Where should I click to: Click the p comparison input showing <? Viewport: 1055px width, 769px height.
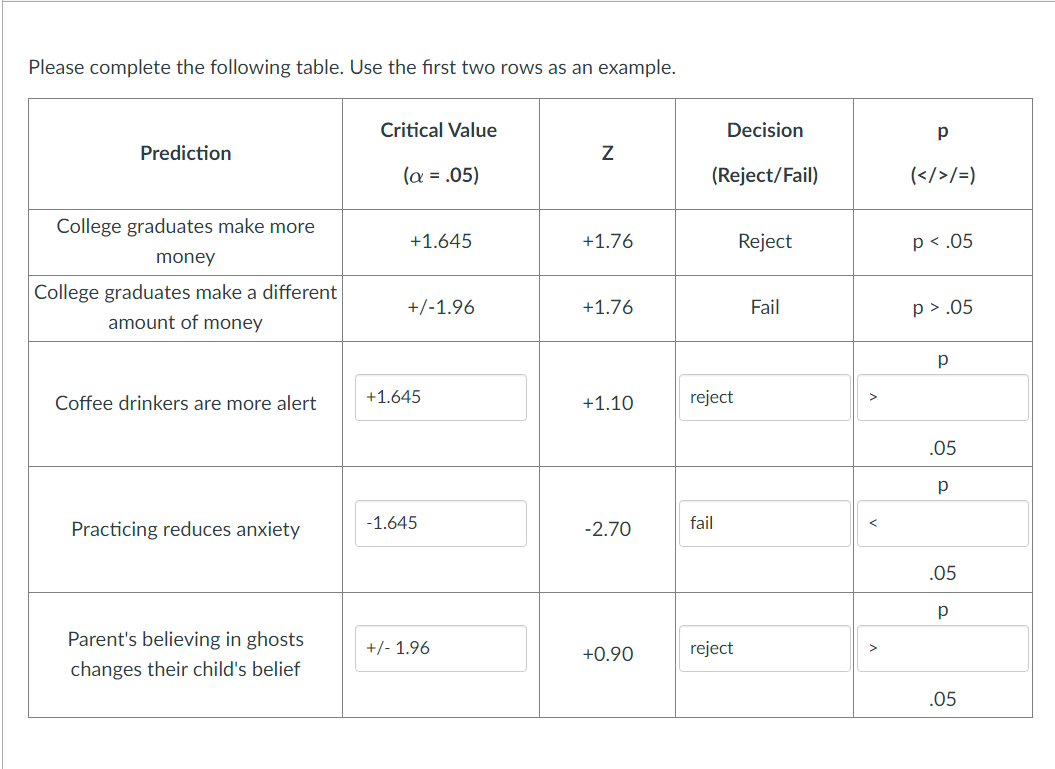coord(942,522)
